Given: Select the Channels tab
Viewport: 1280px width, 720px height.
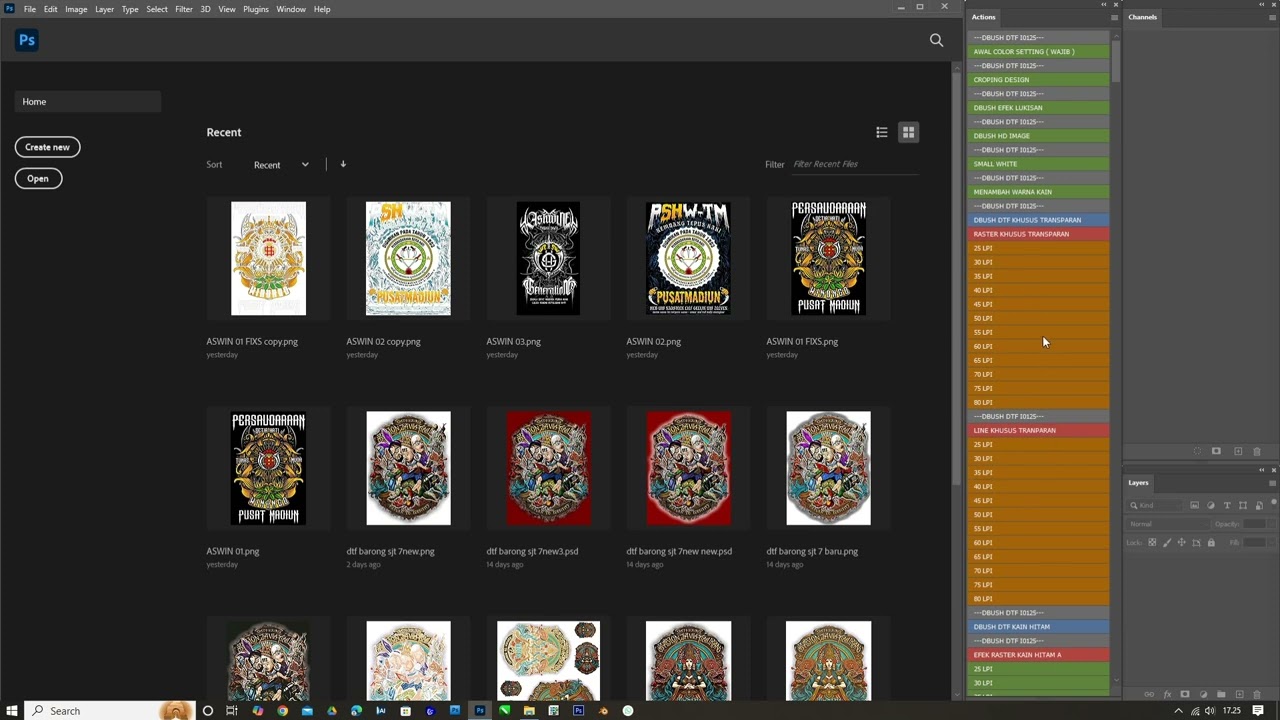Looking at the screenshot, I should (1143, 17).
